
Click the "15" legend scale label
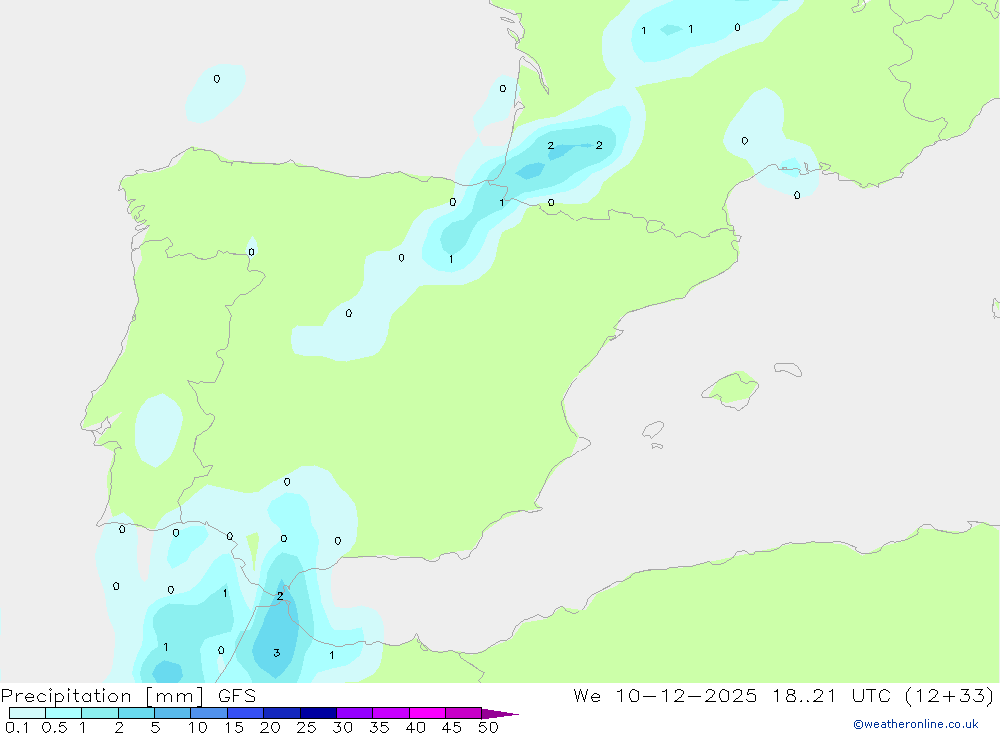(x=234, y=727)
